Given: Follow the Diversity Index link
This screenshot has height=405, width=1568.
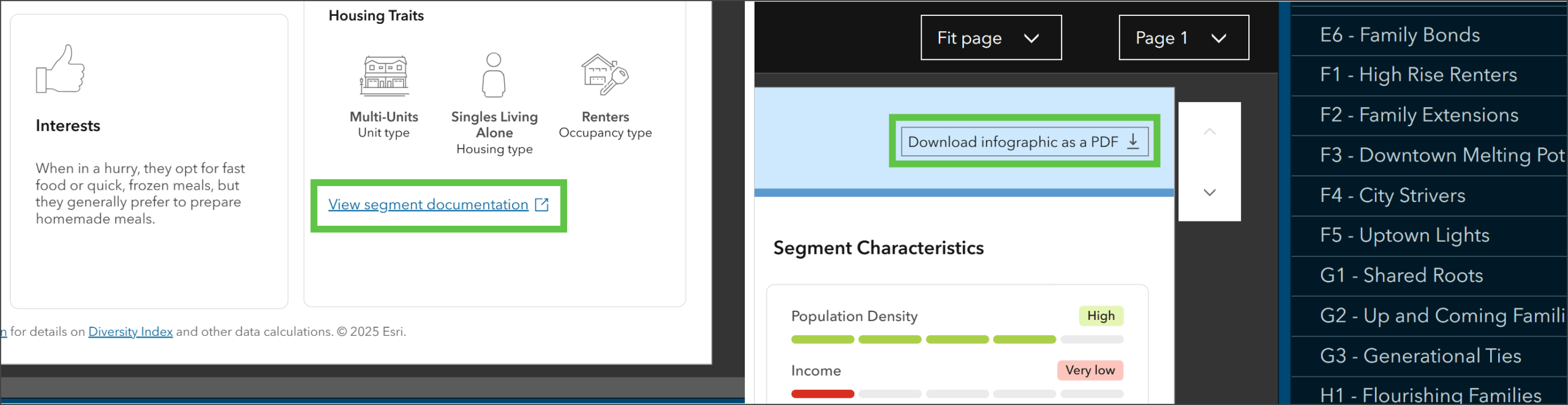Looking at the screenshot, I should (130, 332).
